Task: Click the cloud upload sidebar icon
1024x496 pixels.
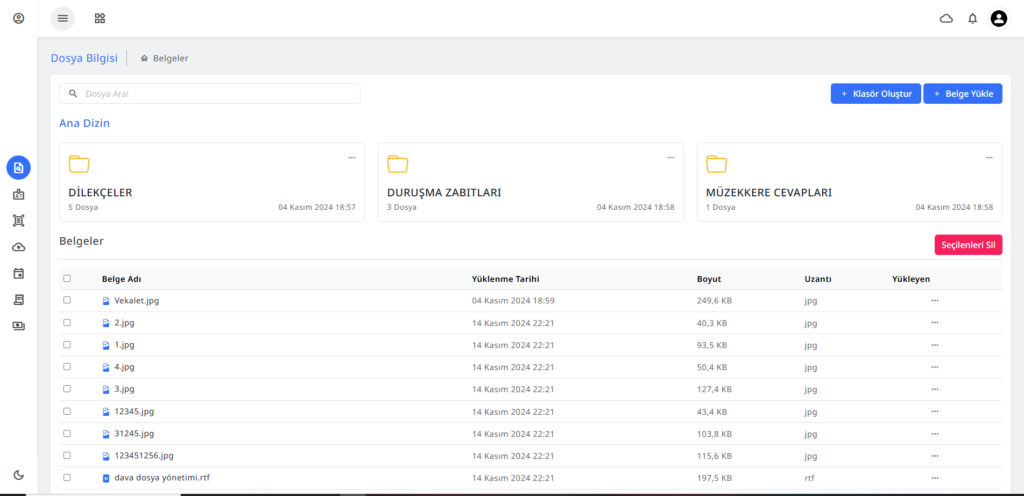Action: pyautogui.click(x=18, y=247)
